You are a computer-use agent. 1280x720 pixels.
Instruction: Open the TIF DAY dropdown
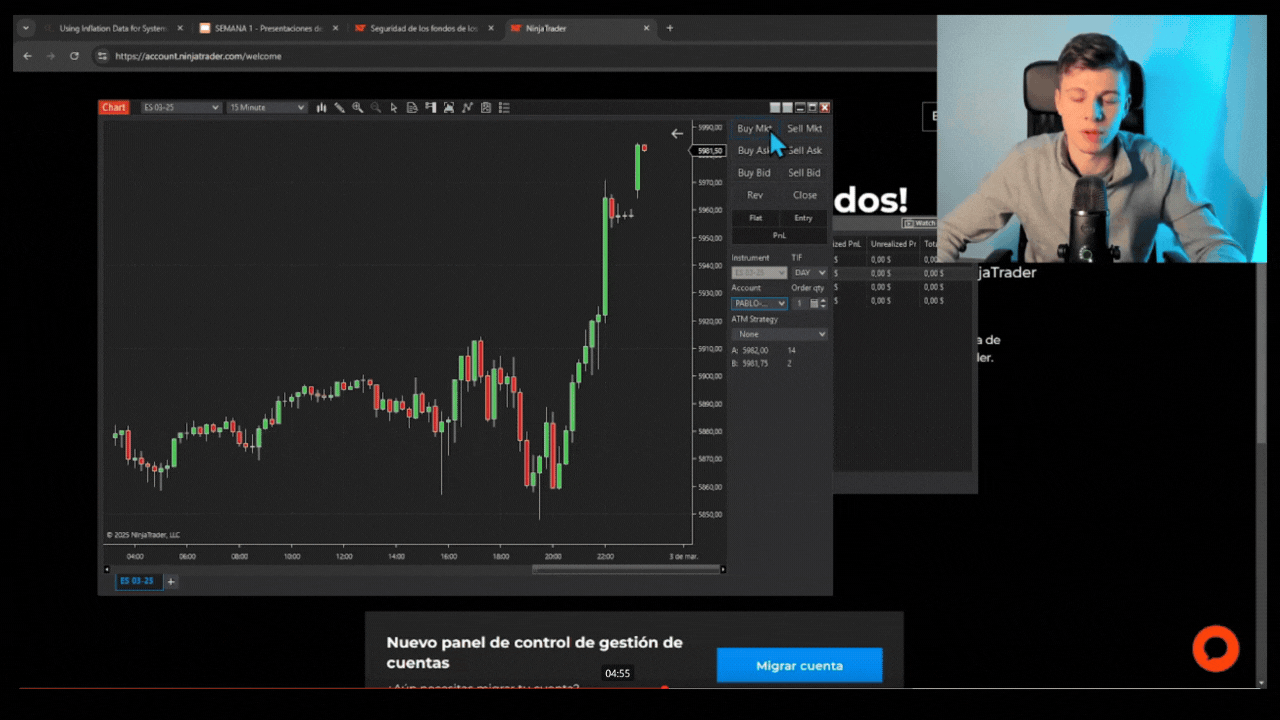coord(810,272)
